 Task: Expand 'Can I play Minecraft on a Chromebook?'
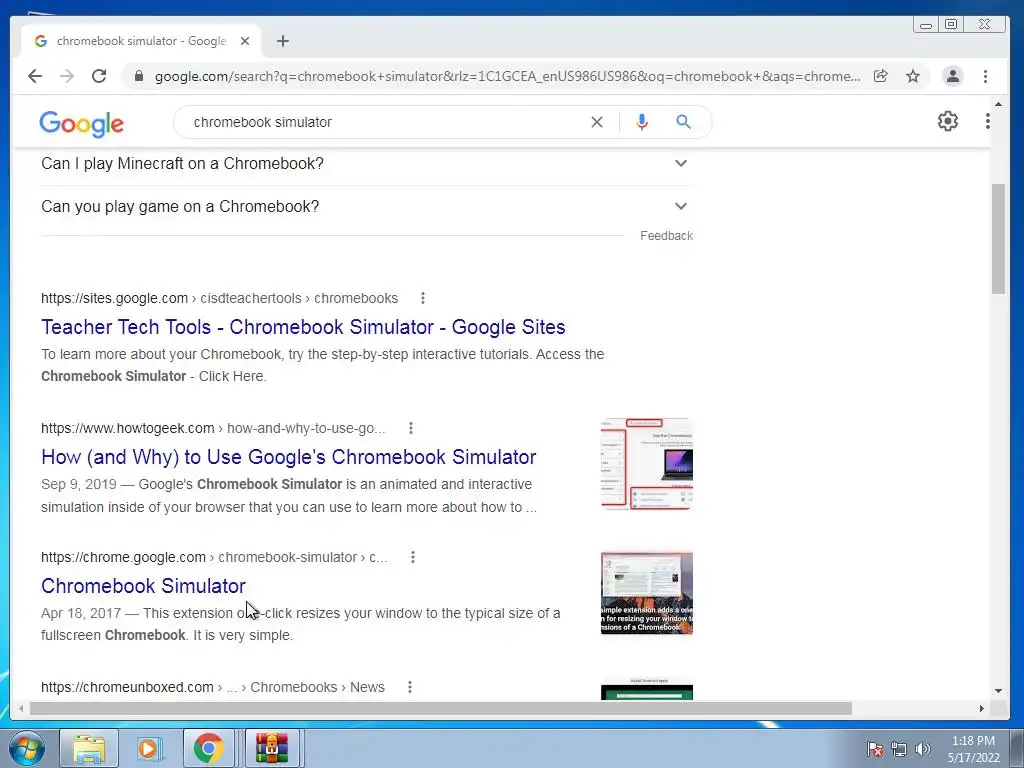click(366, 163)
